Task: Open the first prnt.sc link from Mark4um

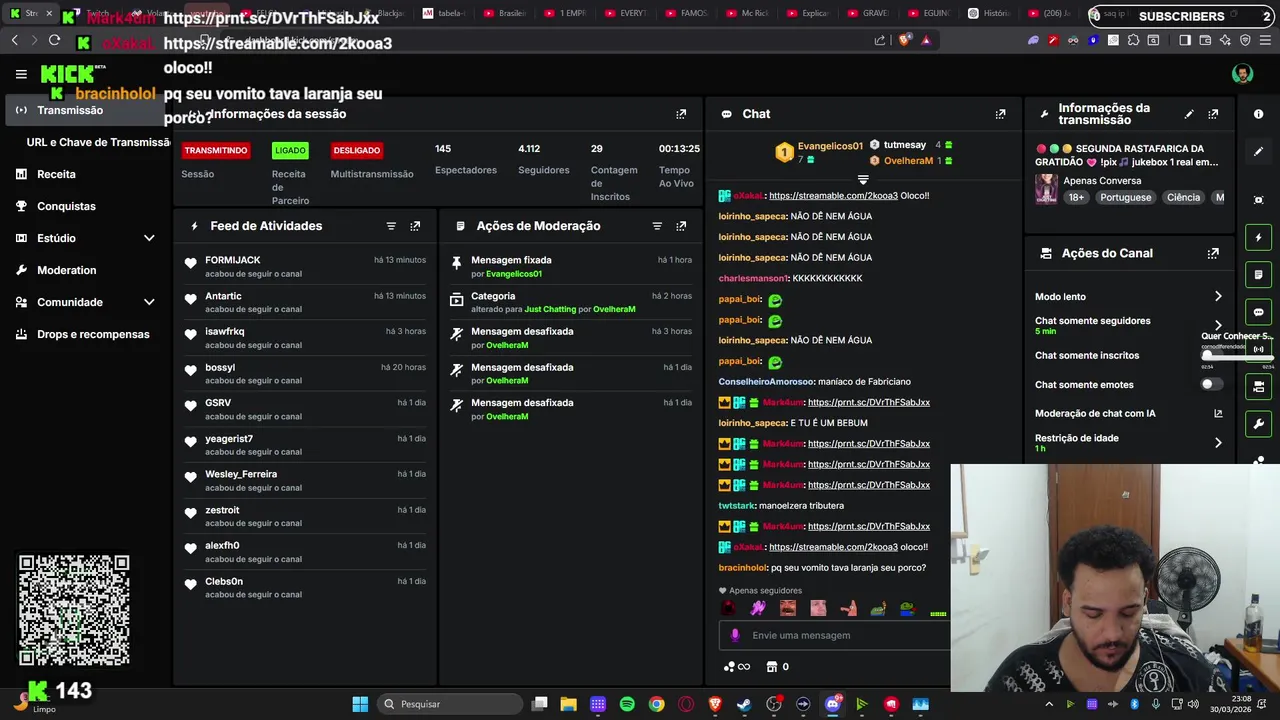Action: pos(869,402)
